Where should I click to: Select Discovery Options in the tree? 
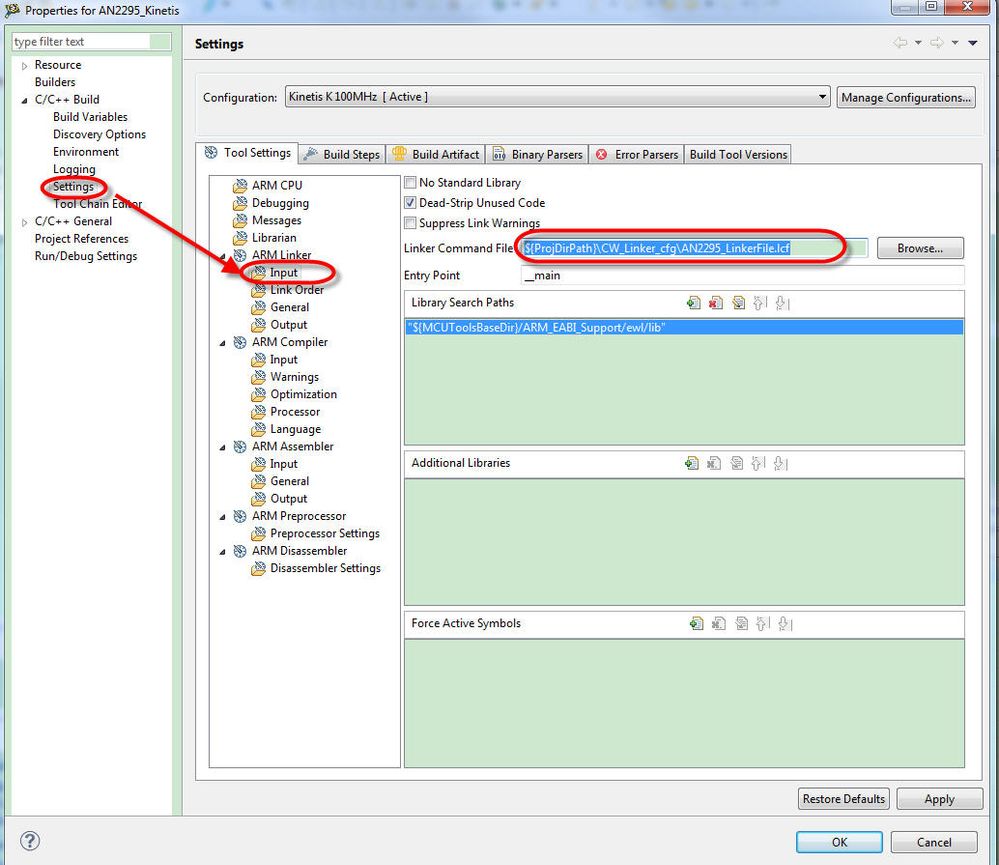pos(99,134)
